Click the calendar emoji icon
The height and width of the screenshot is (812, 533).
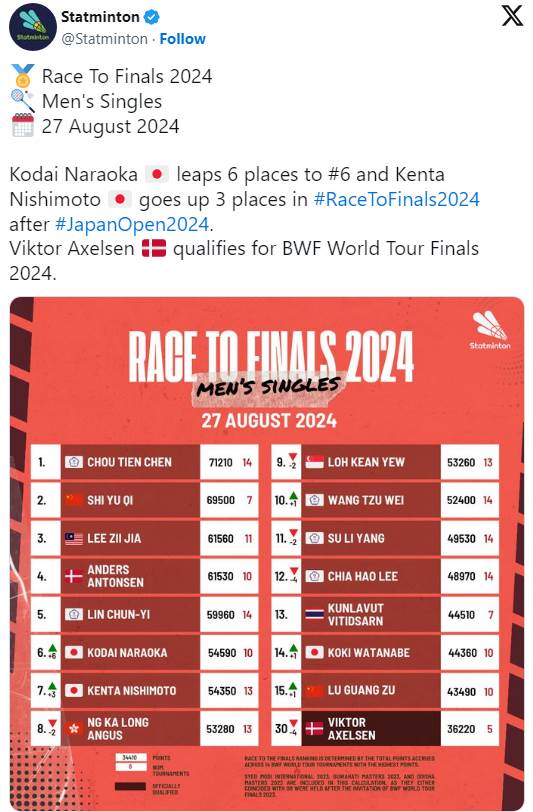(x=23, y=126)
